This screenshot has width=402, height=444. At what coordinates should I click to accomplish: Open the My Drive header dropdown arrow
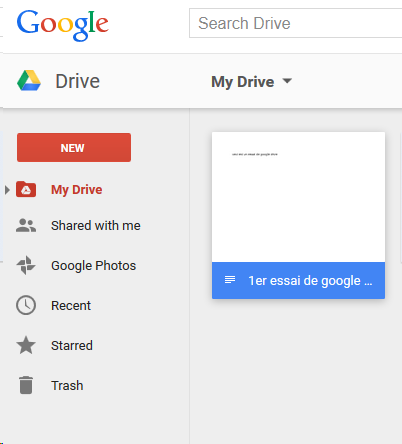coord(287,81)
